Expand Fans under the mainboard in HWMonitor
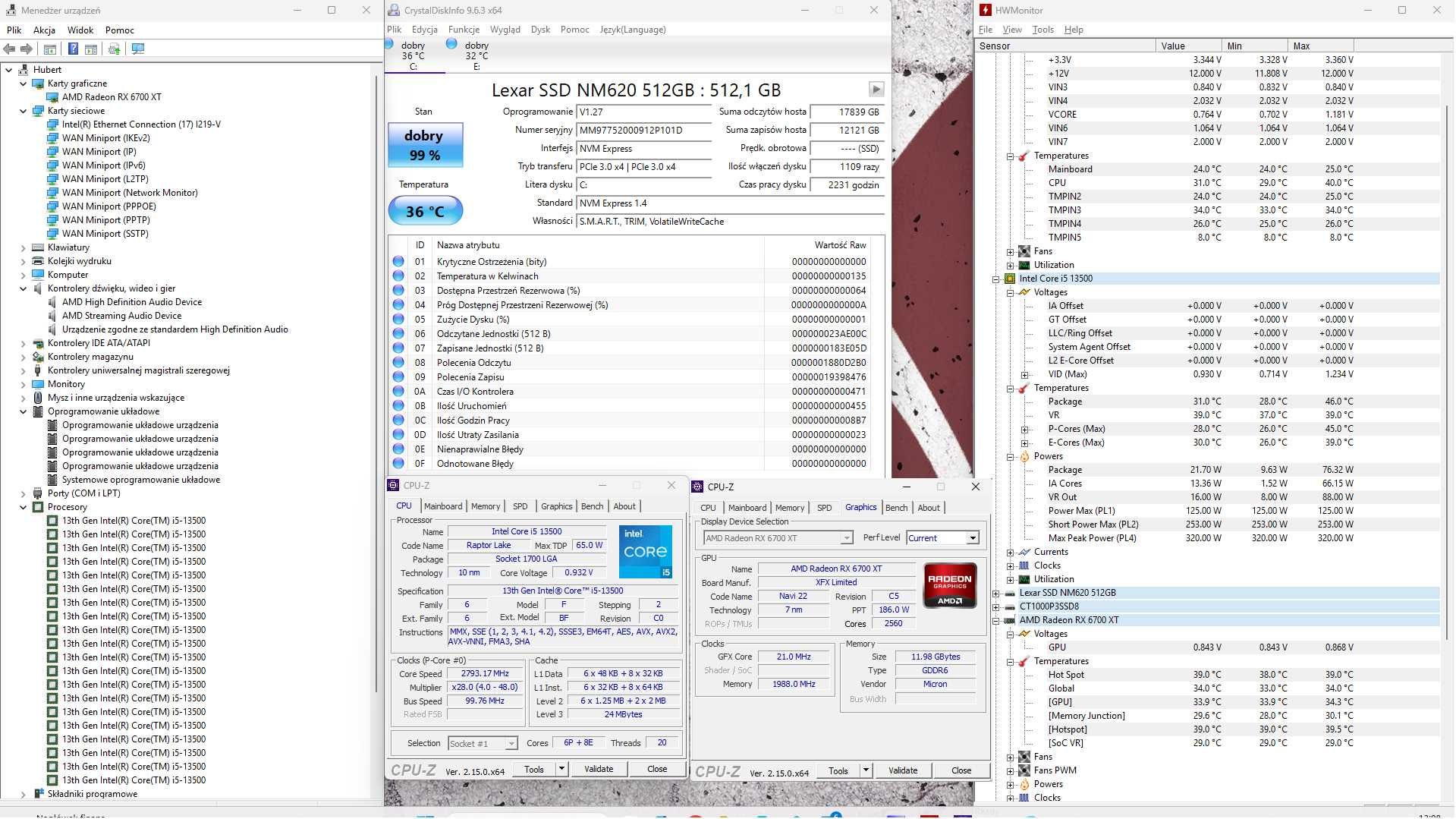 pyautogui.click(x=1011, y=251)
